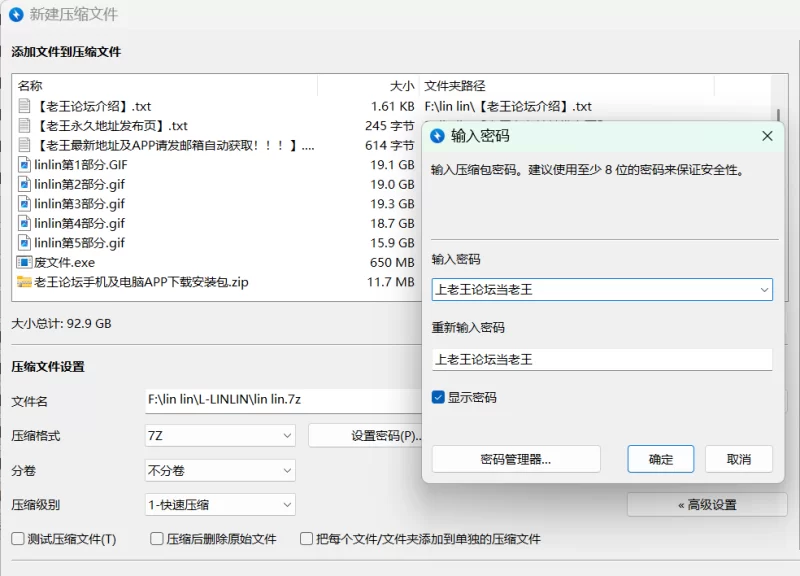Click the 18.7 GB size cell

[392, 223]
